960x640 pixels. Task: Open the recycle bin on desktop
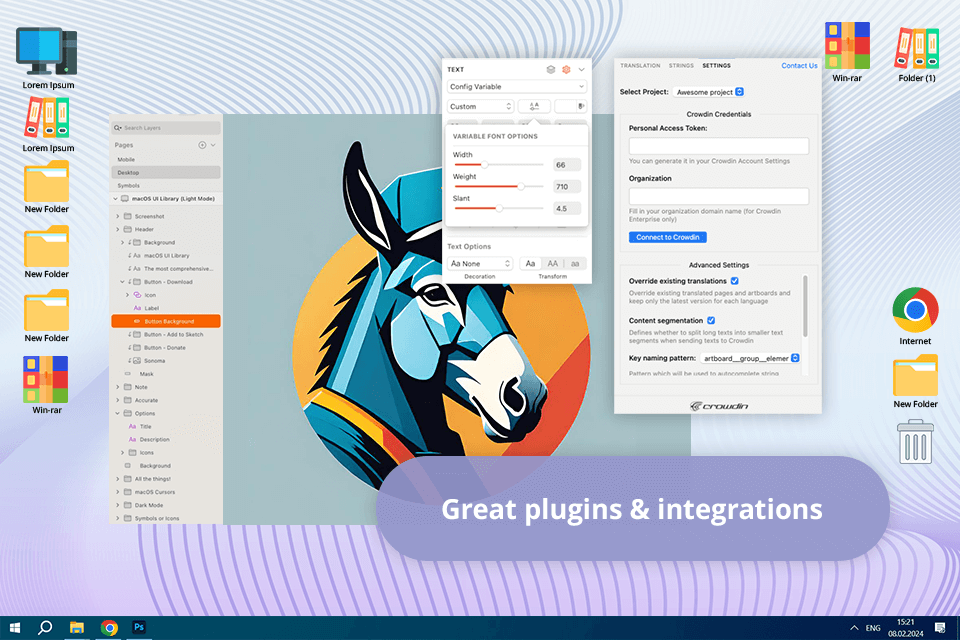pyautogui.click(x=915, y=442)
